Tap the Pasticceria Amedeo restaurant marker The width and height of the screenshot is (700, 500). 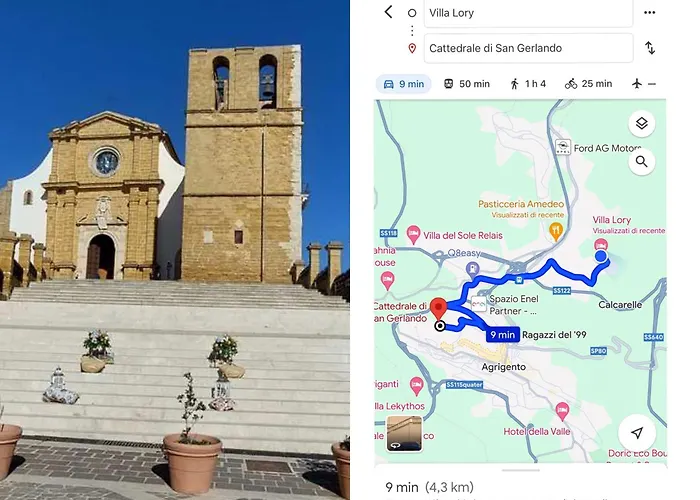pos(555,232)
